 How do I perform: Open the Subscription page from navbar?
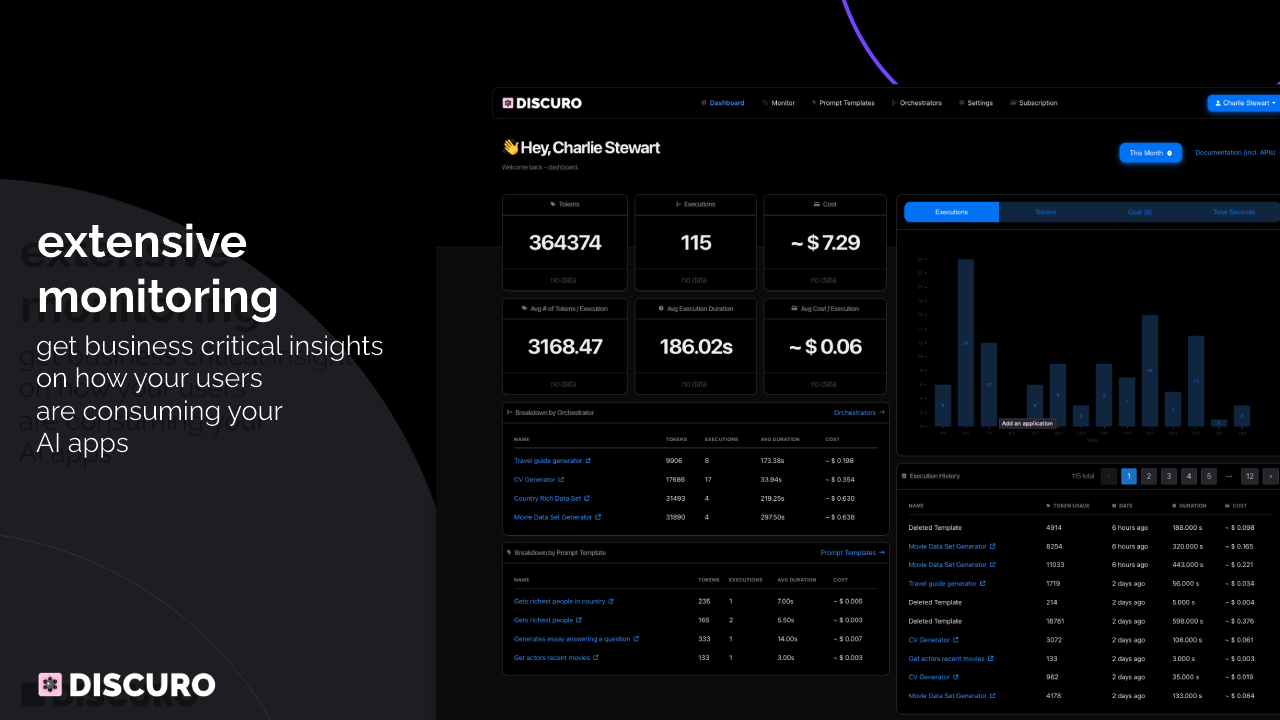click(x=1034, y=103)
